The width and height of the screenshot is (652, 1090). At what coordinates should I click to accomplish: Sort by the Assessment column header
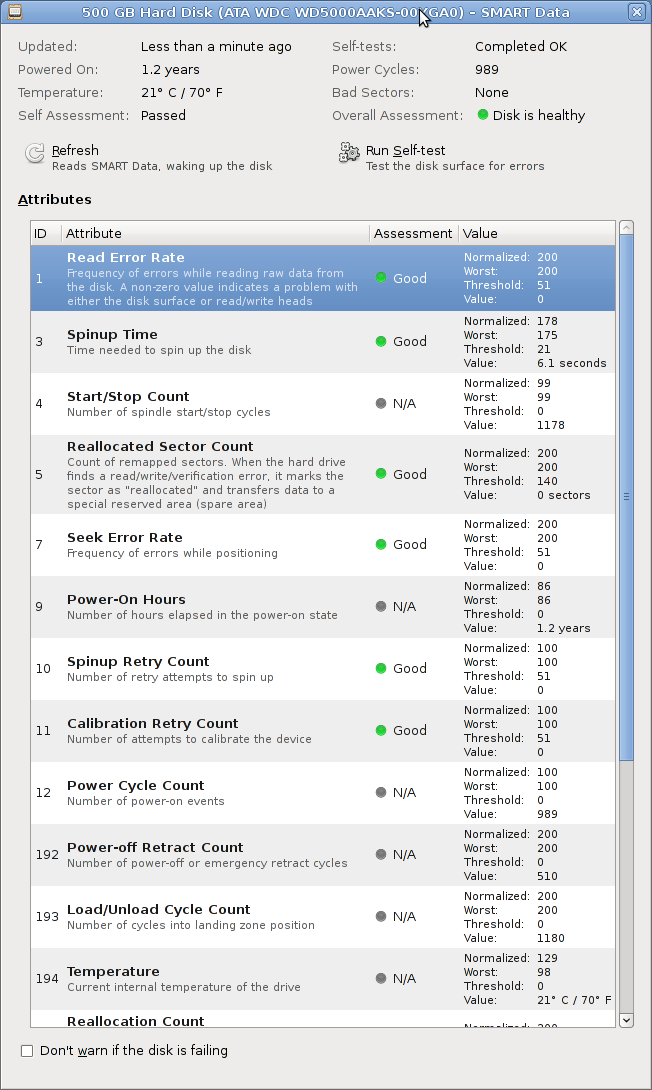click(x=414, y=234)
